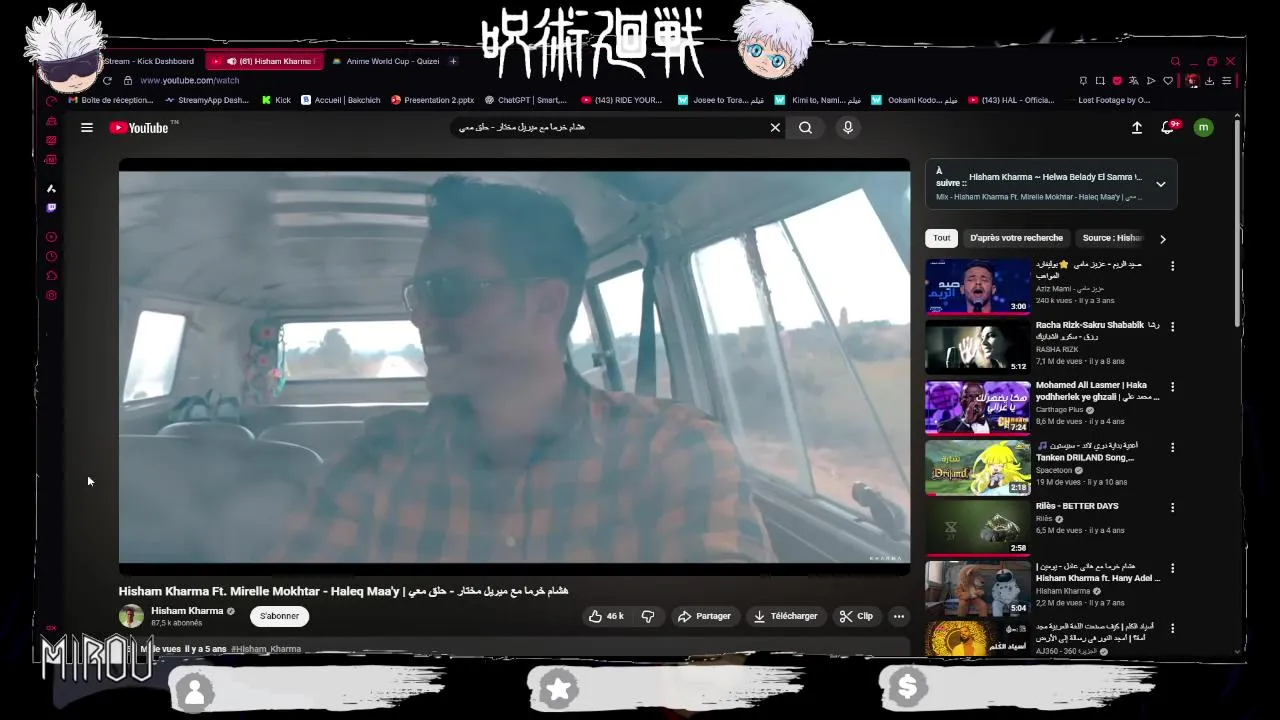Open YouTube notifications bell
The height and width of the screenshot is (720, 1280).
[1167, 128]
